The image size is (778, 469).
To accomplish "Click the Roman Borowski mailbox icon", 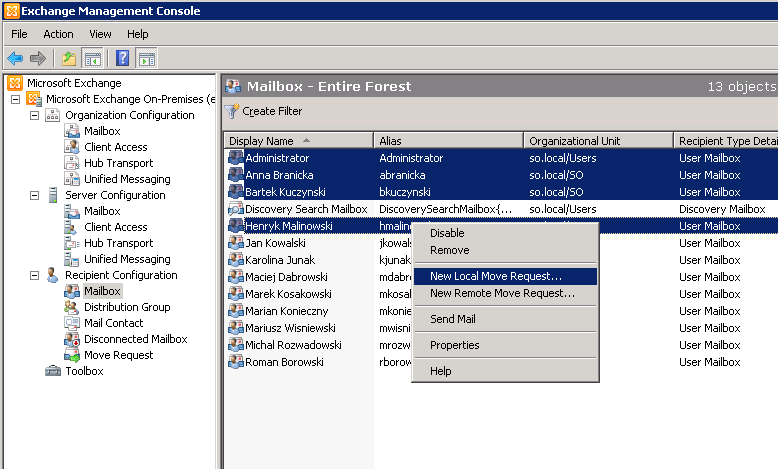I will pyautogui.click(x=236, y=362).
